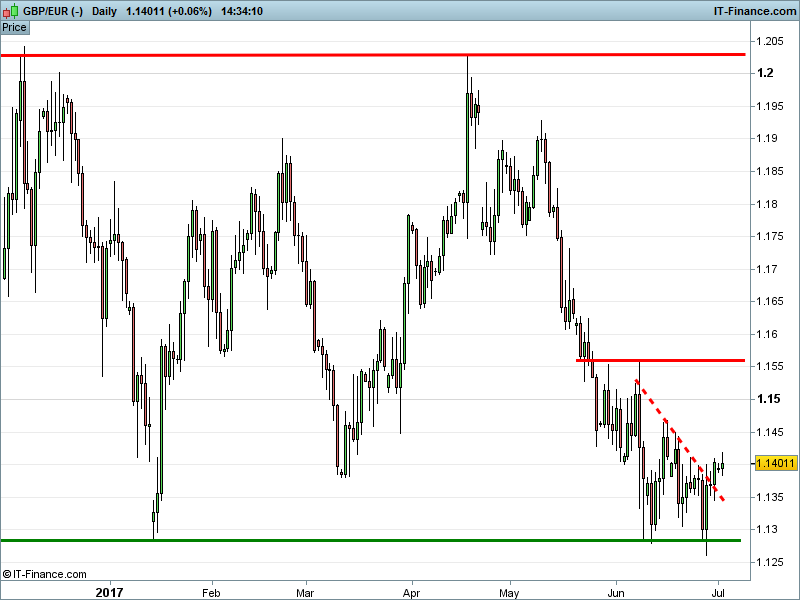
Task: Click the 1.145 price axis label
Action: [x=769, y=432]
